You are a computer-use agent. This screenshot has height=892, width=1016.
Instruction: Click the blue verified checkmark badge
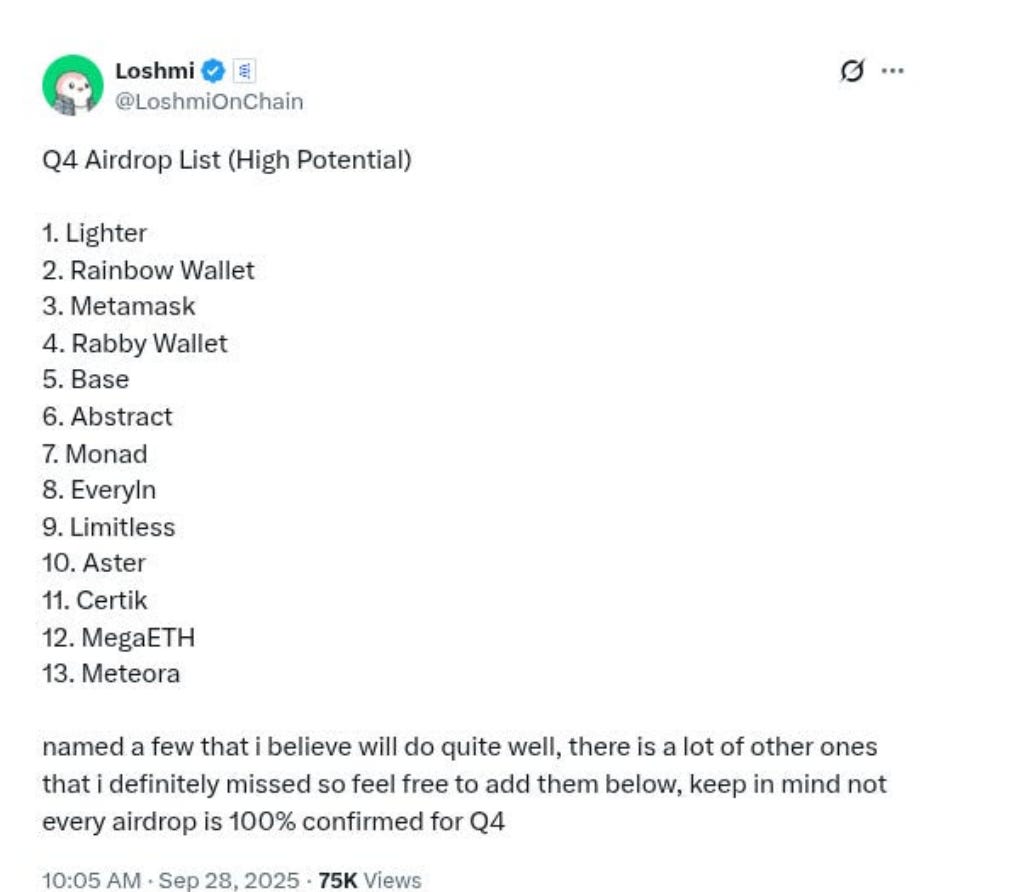click(213, 71)
